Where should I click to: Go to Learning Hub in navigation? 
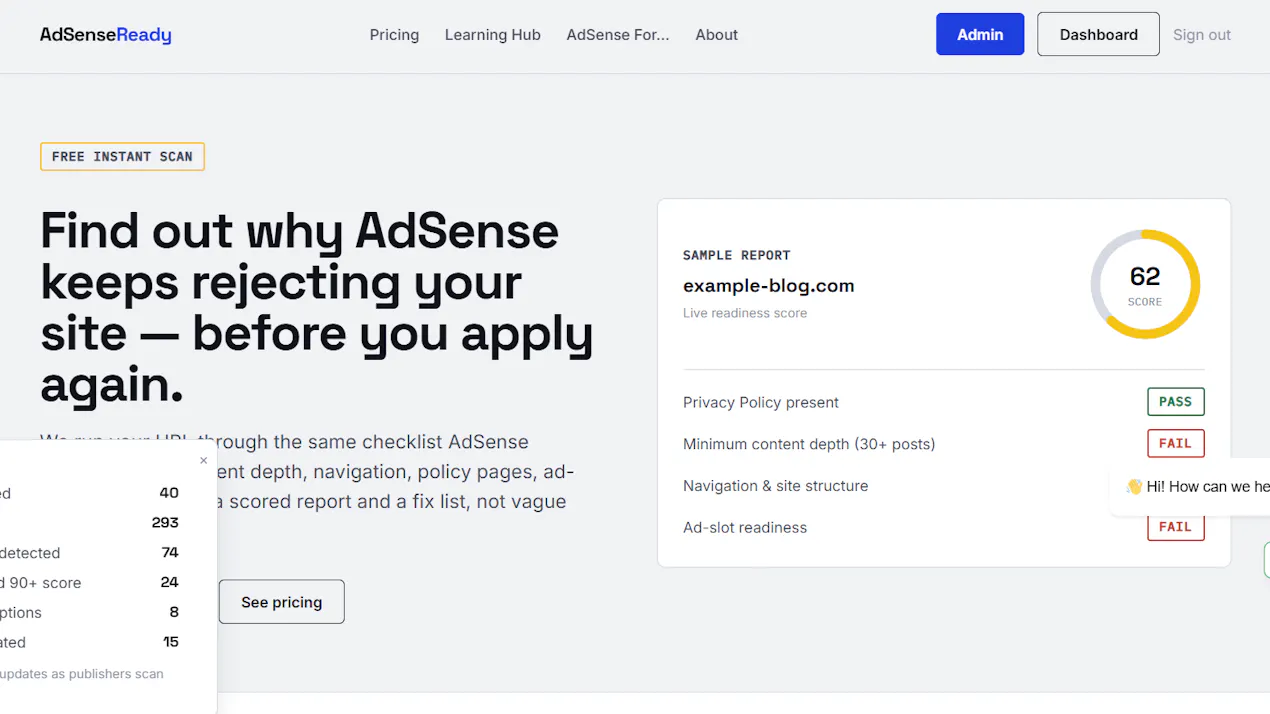(x=492, y=35)
